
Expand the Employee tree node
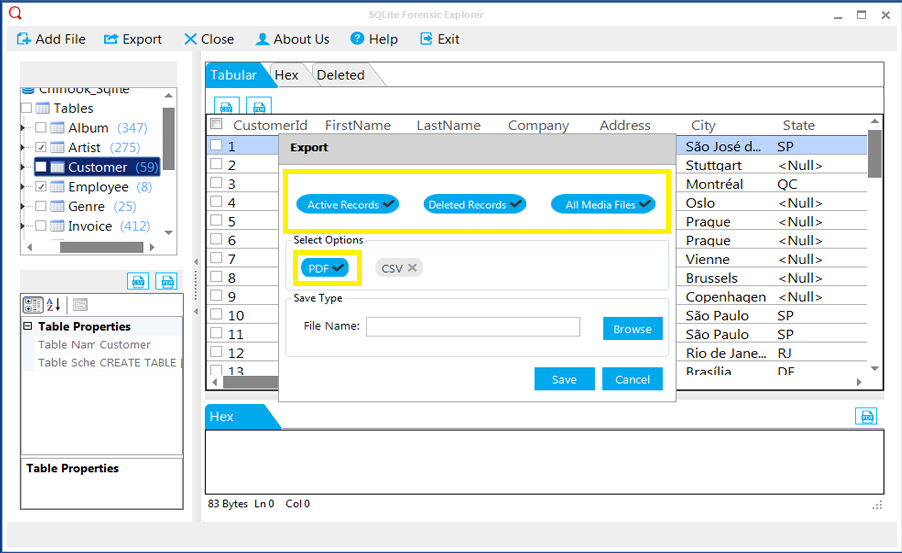[23, 186]
